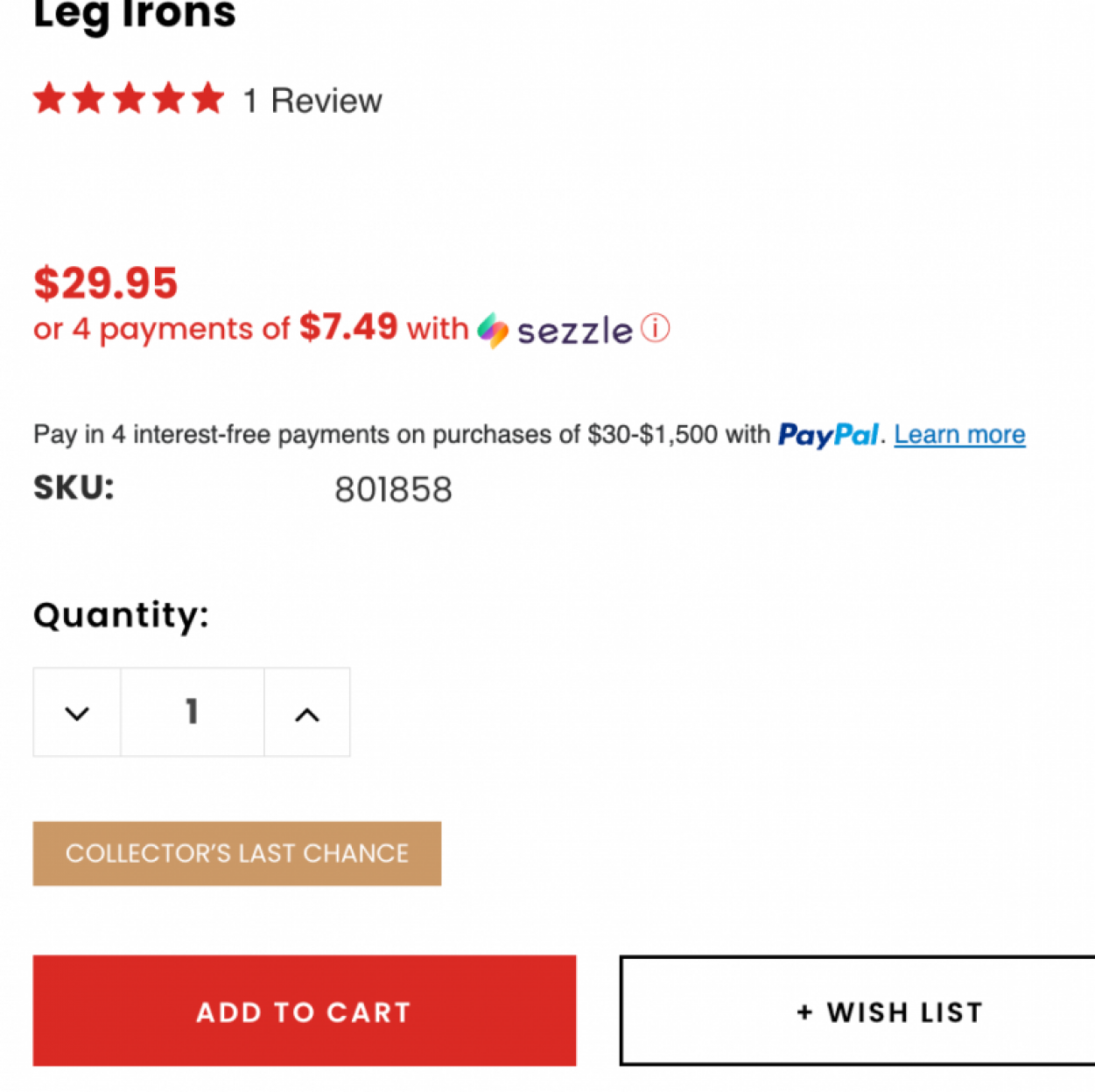Decrease quantity with the down chevron
This screenshot has width=1095, height=1092.
(77, 713)
